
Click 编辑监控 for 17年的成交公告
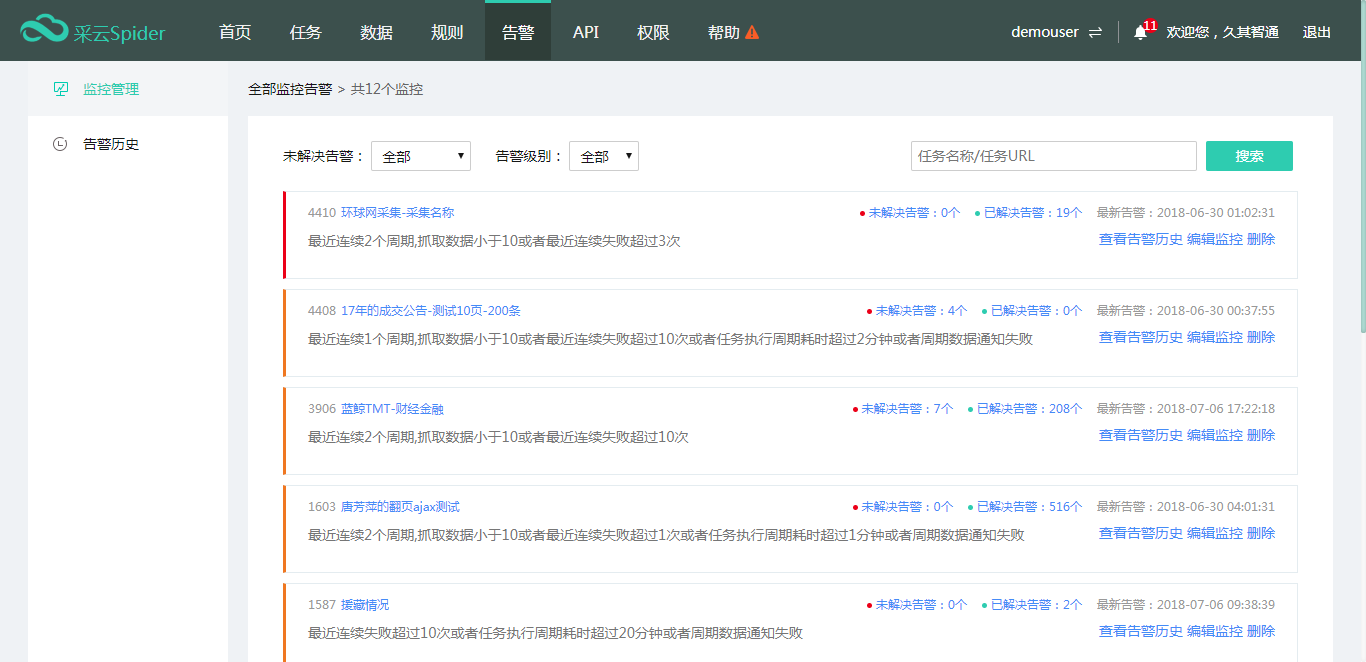1215,337
